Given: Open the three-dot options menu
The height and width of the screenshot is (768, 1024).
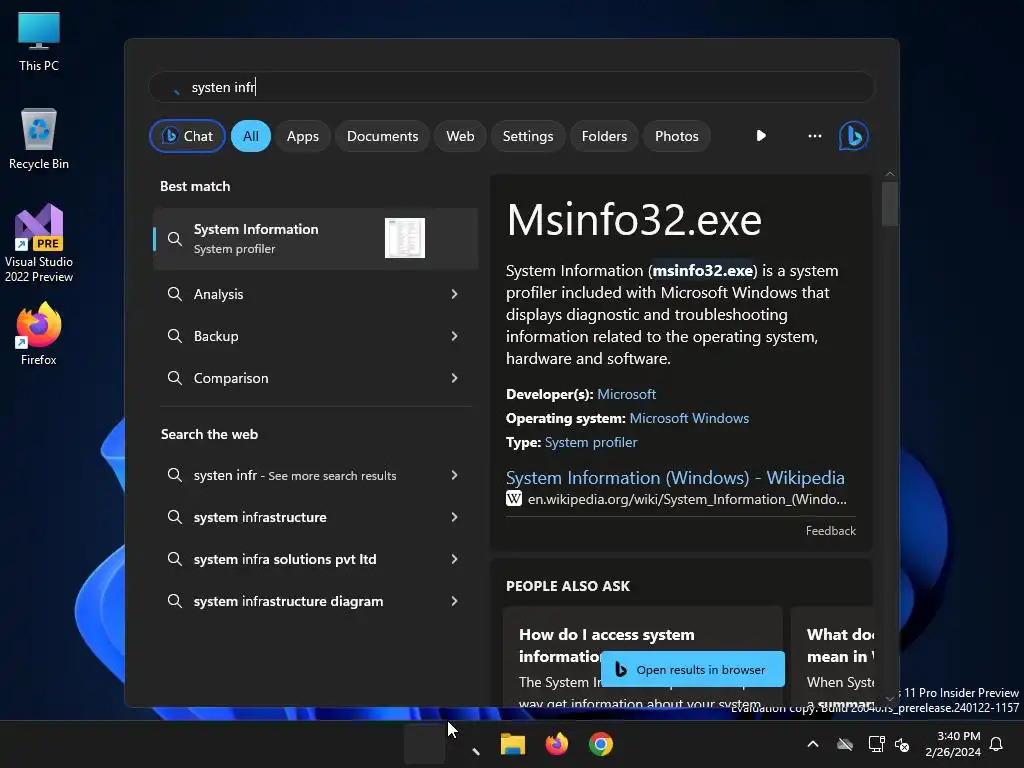Looking at the screenshot, I should (814, 136).
